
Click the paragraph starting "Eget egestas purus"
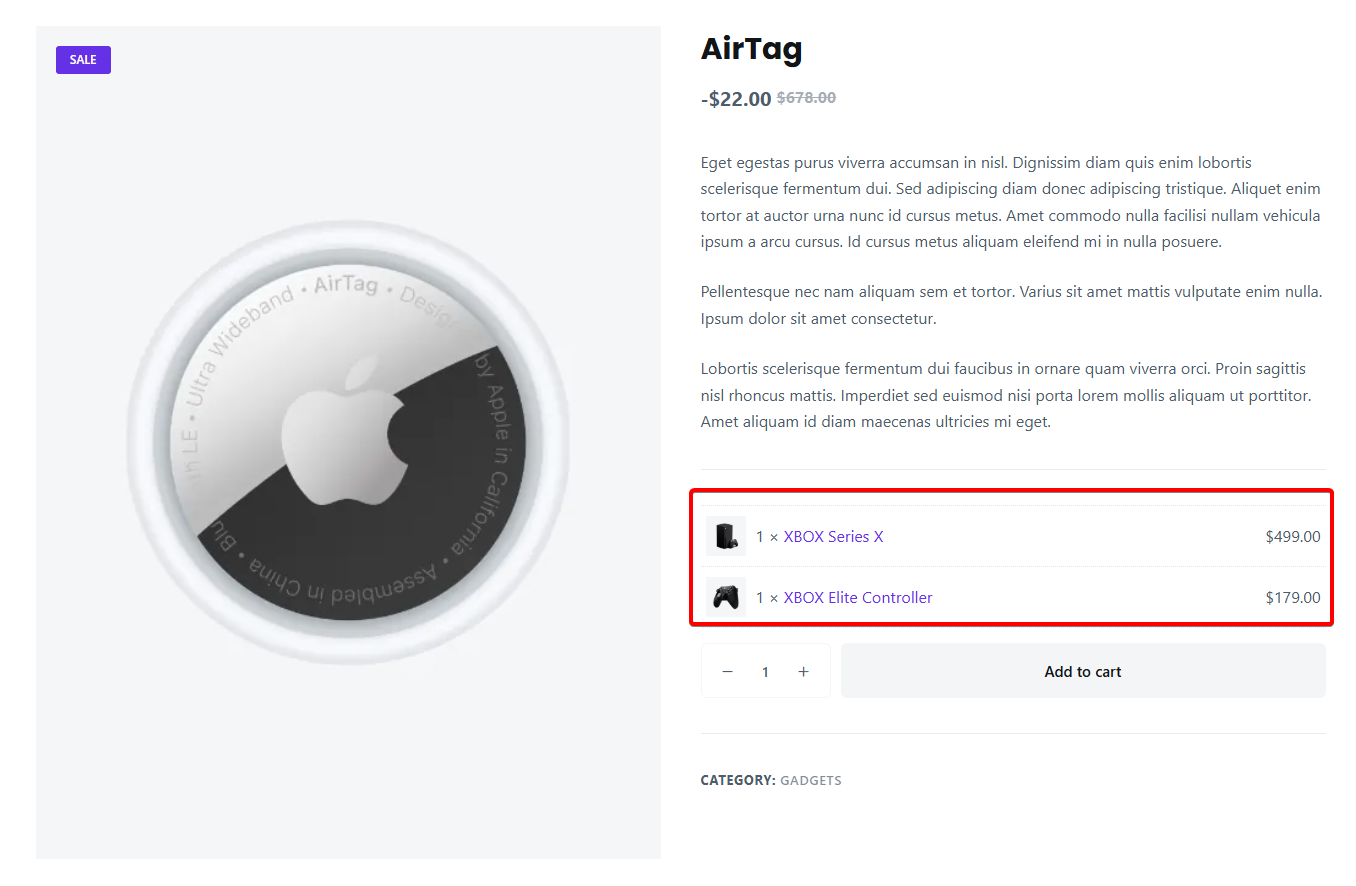[x=1010, y=202]
